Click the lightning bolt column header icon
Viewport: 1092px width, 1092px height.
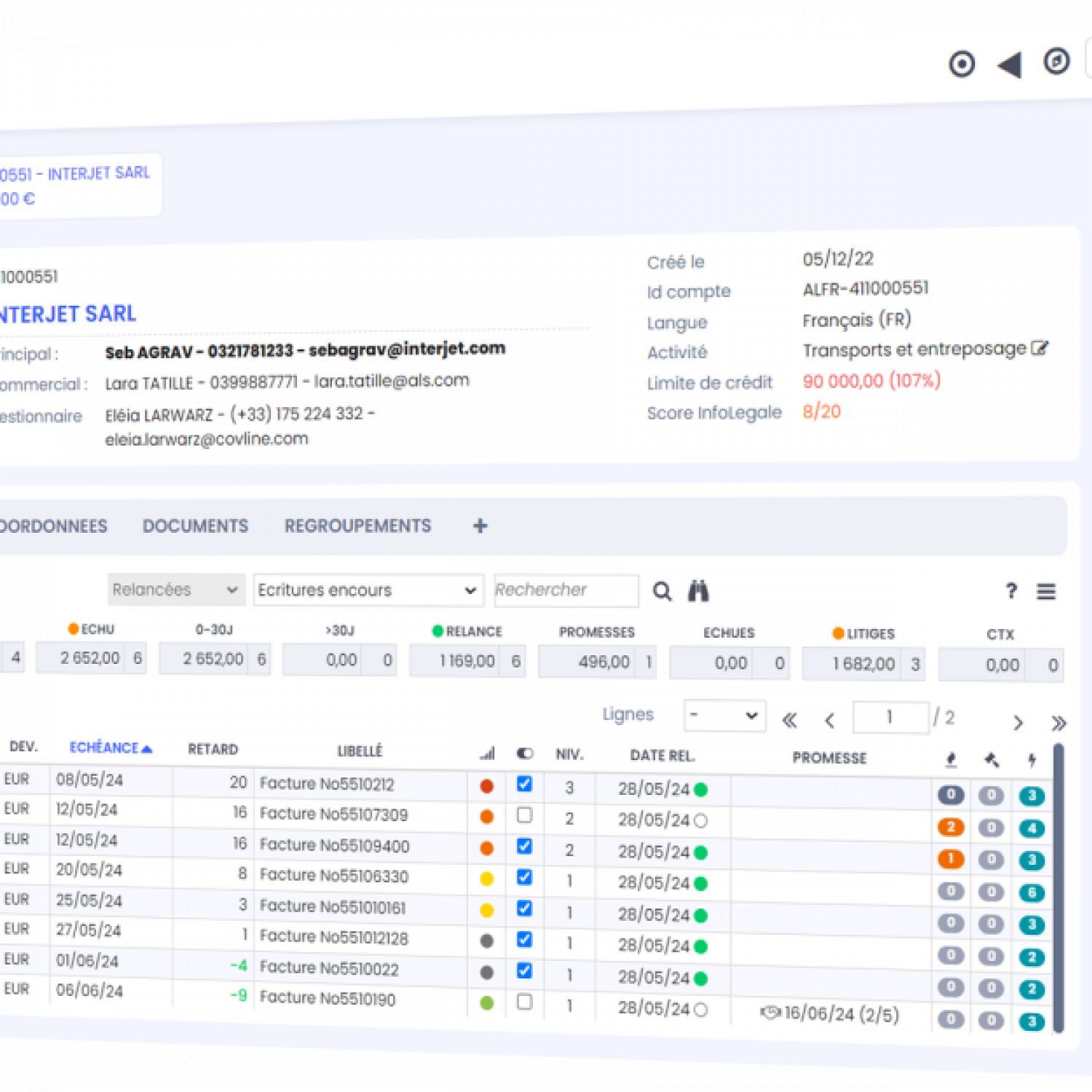(1032, 761)
